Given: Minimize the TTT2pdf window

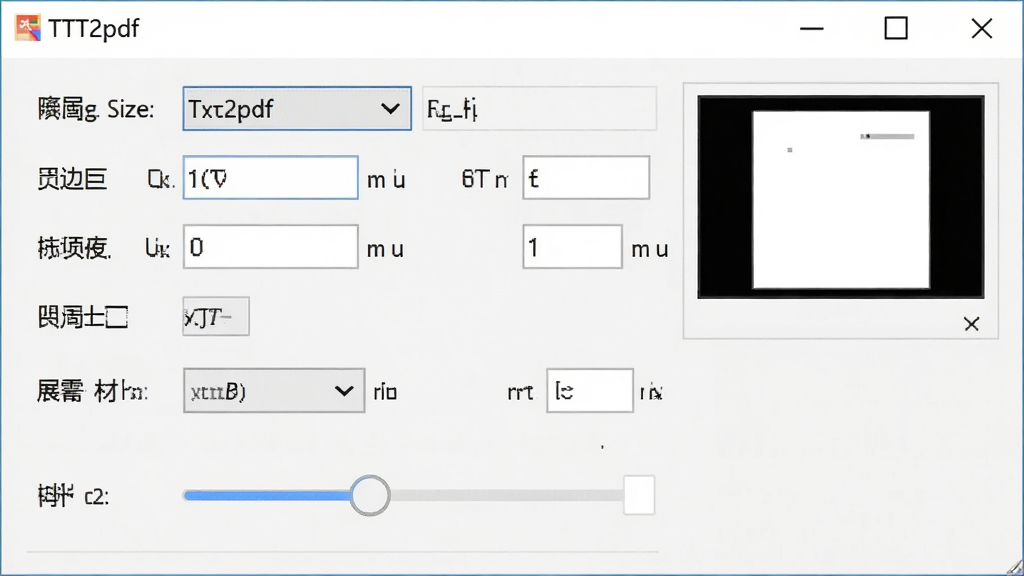Looking at the screenshot, I should (812, 29).
